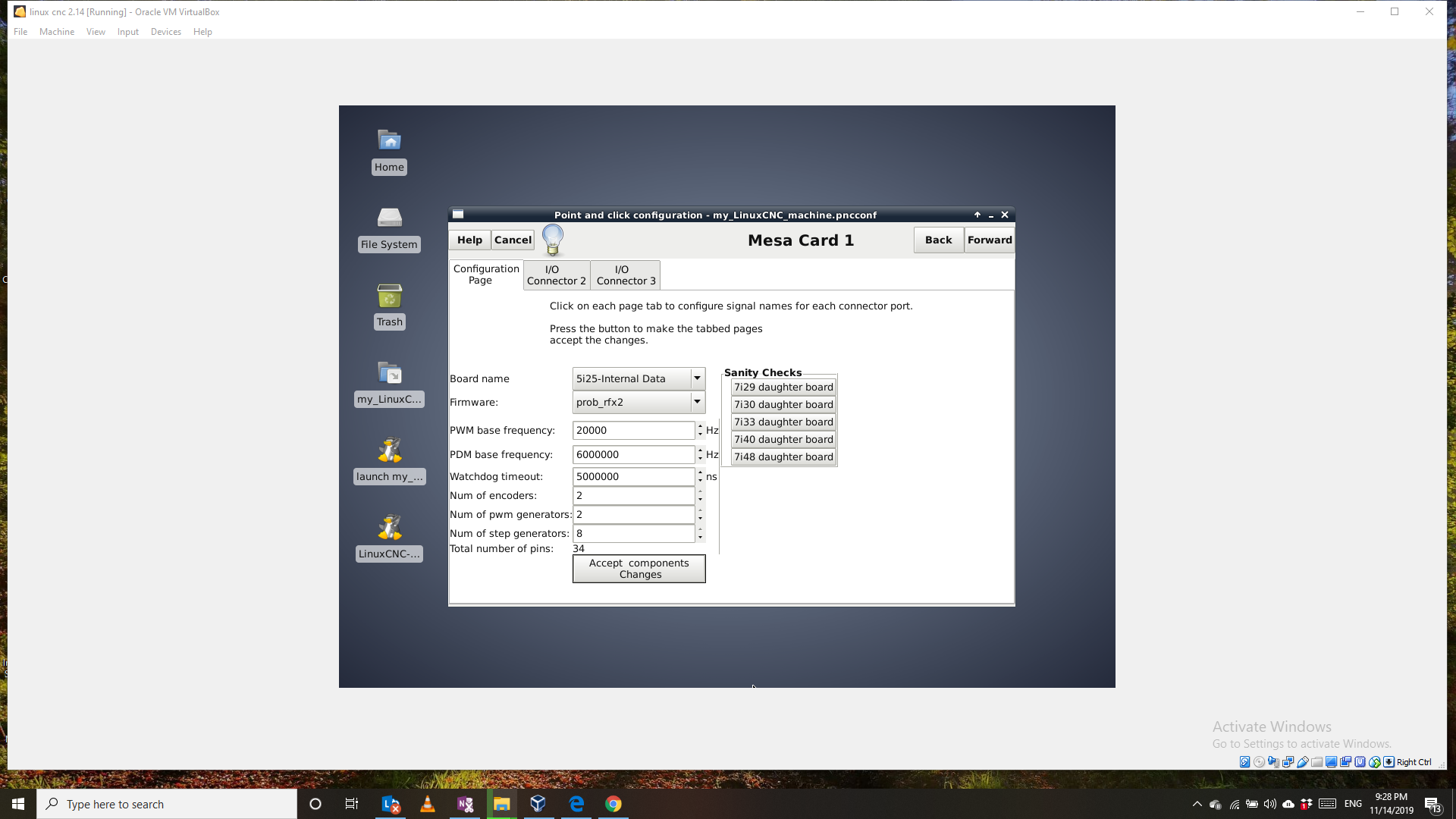The width and height of the screenshot is (1456, 819).
Task: Open OneNote from the taskbar
Action: [465, 804]
